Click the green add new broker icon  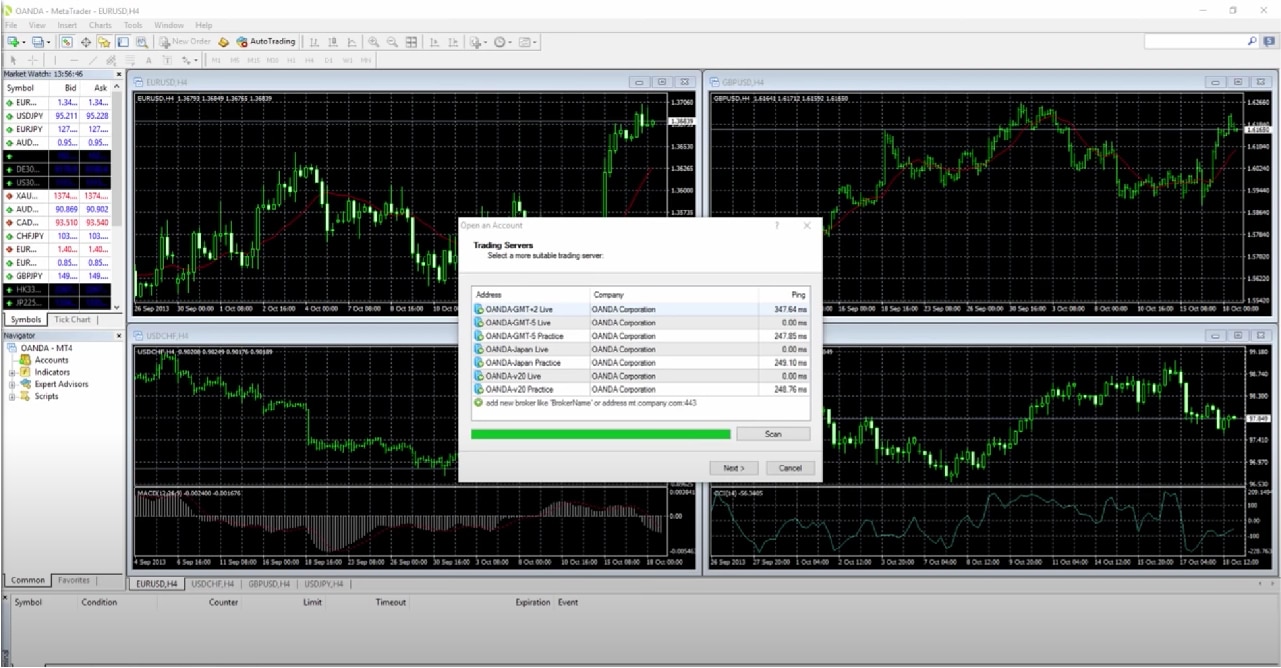479,403
